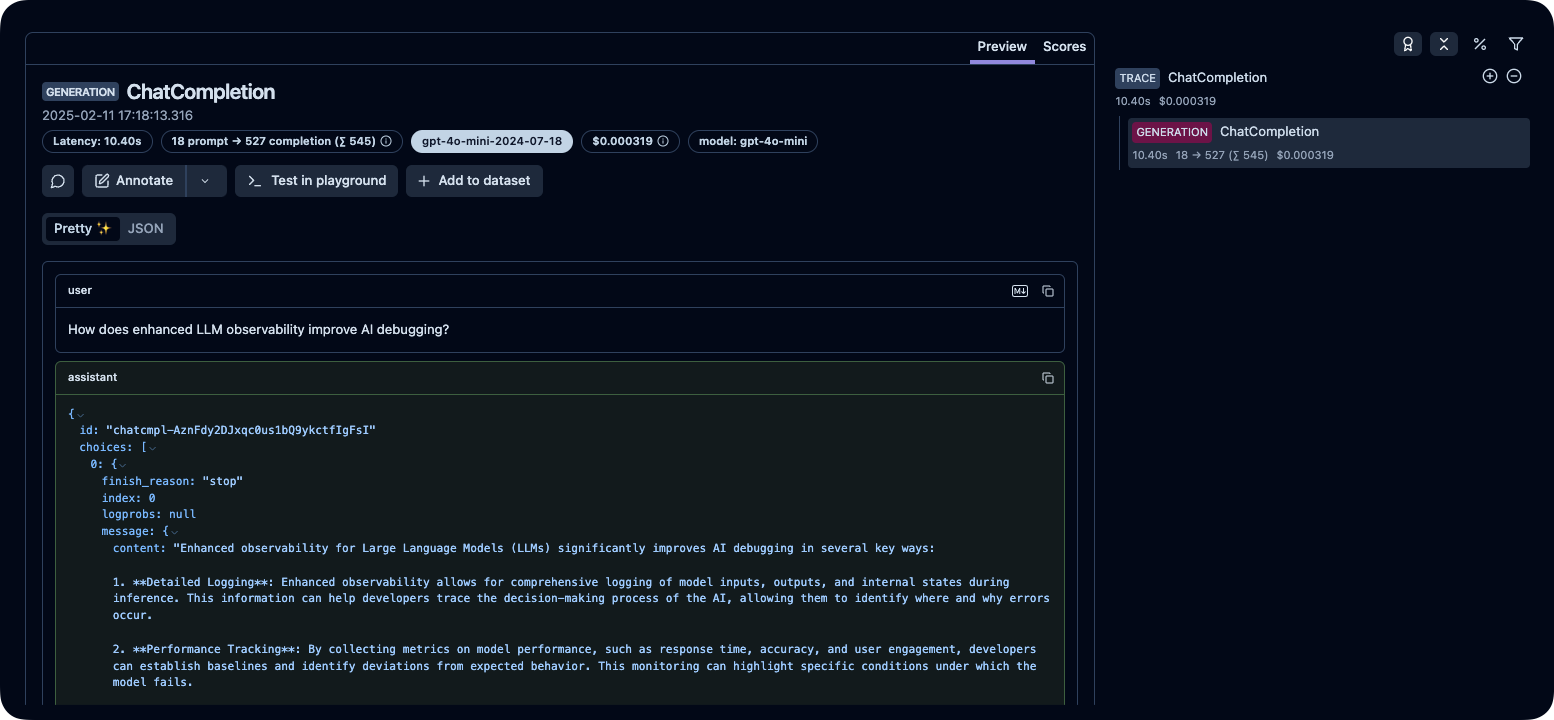This screenshot has width=1554, height=720.
Task: Toggle the collapse-metrics arrows icon in trace panel
Action: pyautogui.click(x=1443, y=44)
